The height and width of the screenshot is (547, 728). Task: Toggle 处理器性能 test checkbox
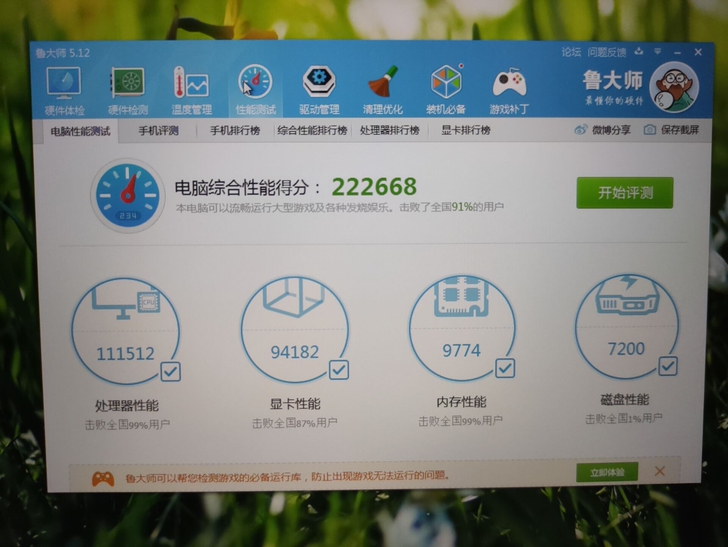[170, 372]
